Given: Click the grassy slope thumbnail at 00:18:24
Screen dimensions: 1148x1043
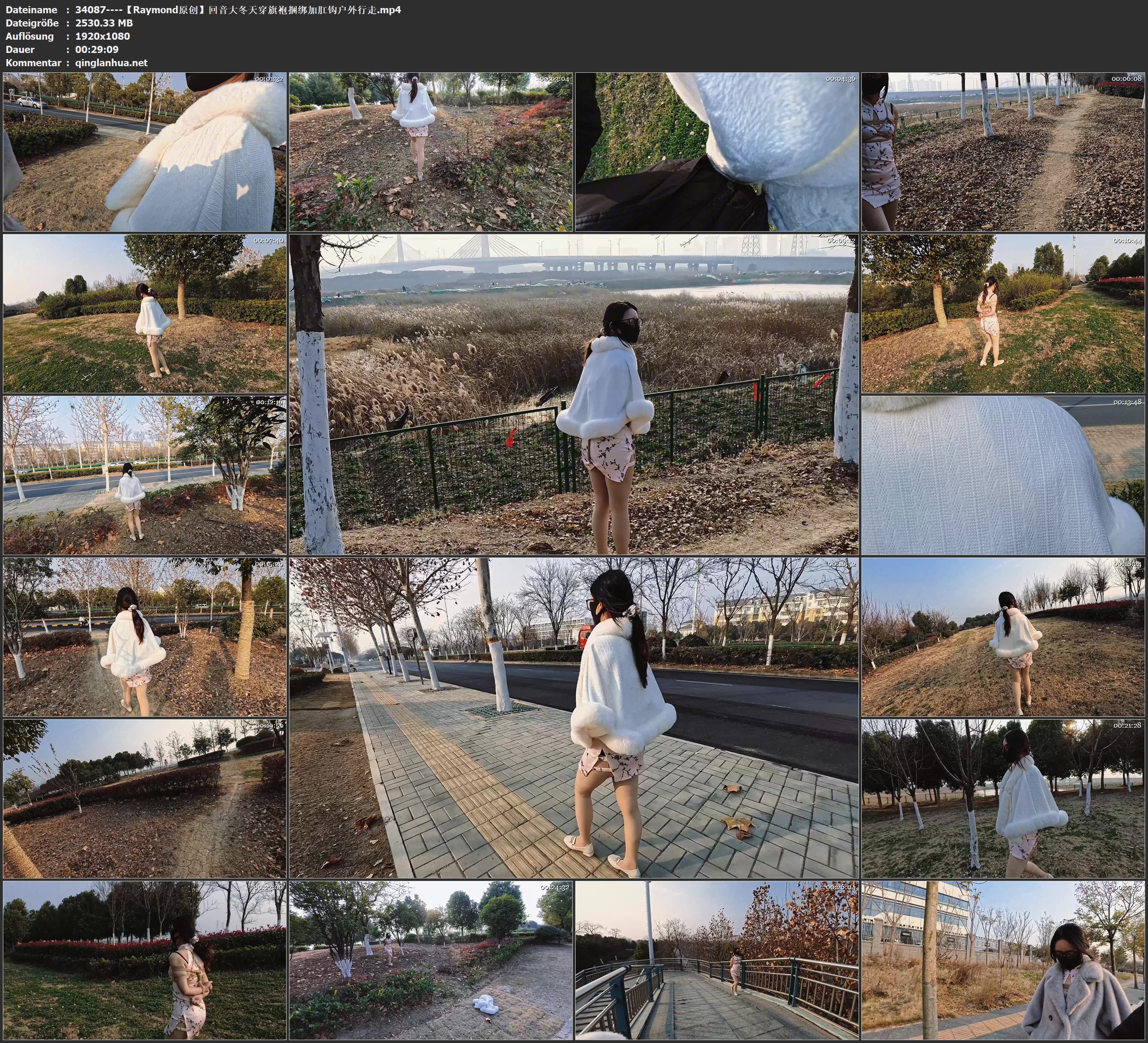Looking at the screenshot, I should coord(1003,637).
